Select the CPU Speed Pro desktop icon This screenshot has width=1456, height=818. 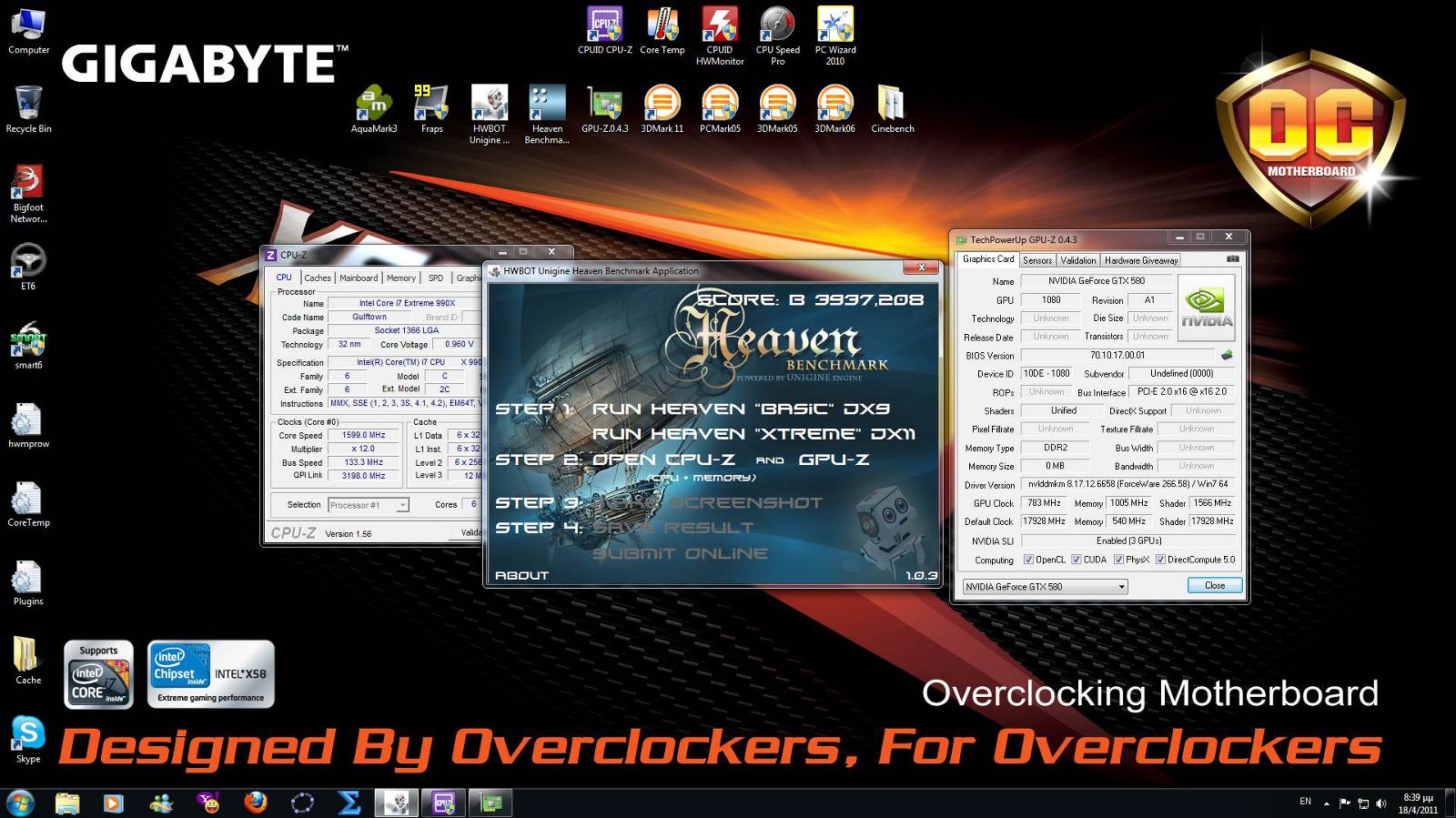777,35
